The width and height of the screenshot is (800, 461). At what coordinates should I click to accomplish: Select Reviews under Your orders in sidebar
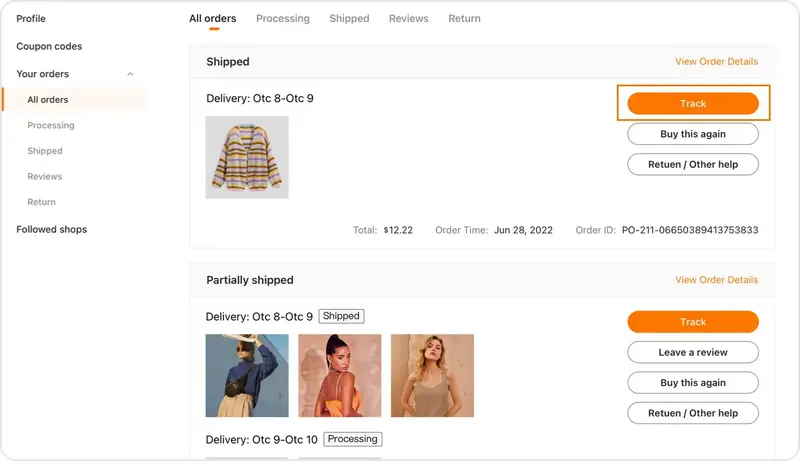45,176
